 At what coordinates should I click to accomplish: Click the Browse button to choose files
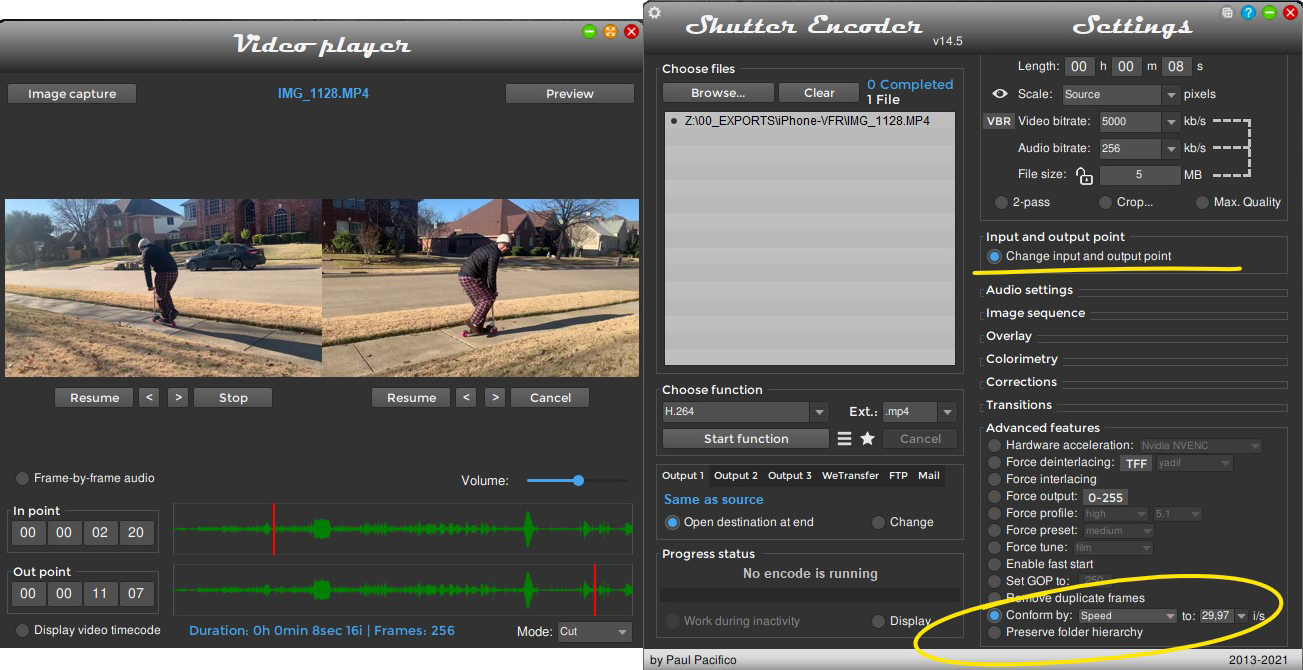click(717, 92)
